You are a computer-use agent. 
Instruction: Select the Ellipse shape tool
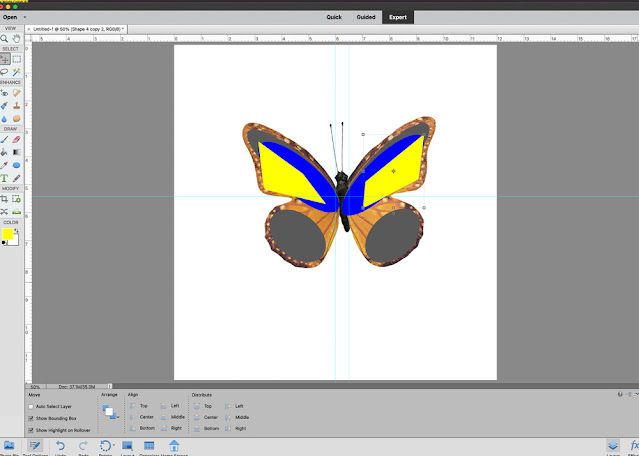click(x=17, y=165)
